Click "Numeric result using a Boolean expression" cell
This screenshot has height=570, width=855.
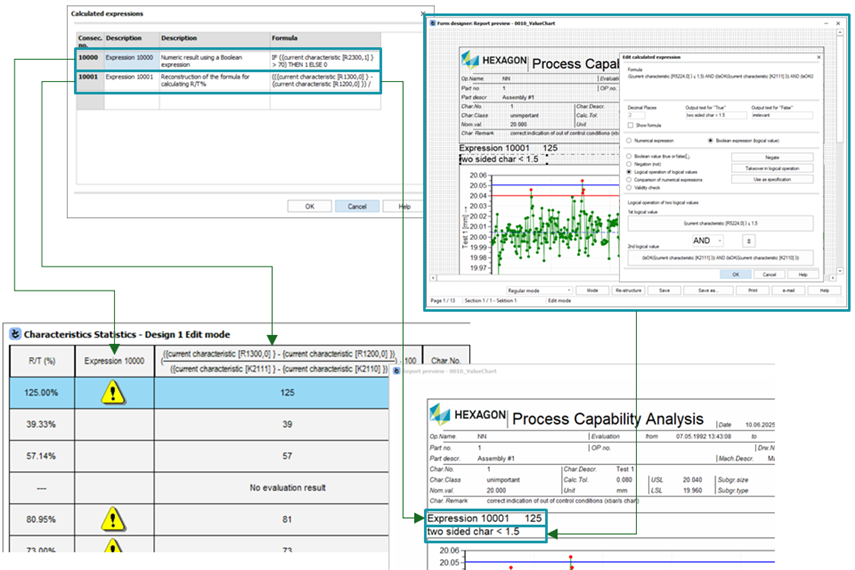point(214,61)
